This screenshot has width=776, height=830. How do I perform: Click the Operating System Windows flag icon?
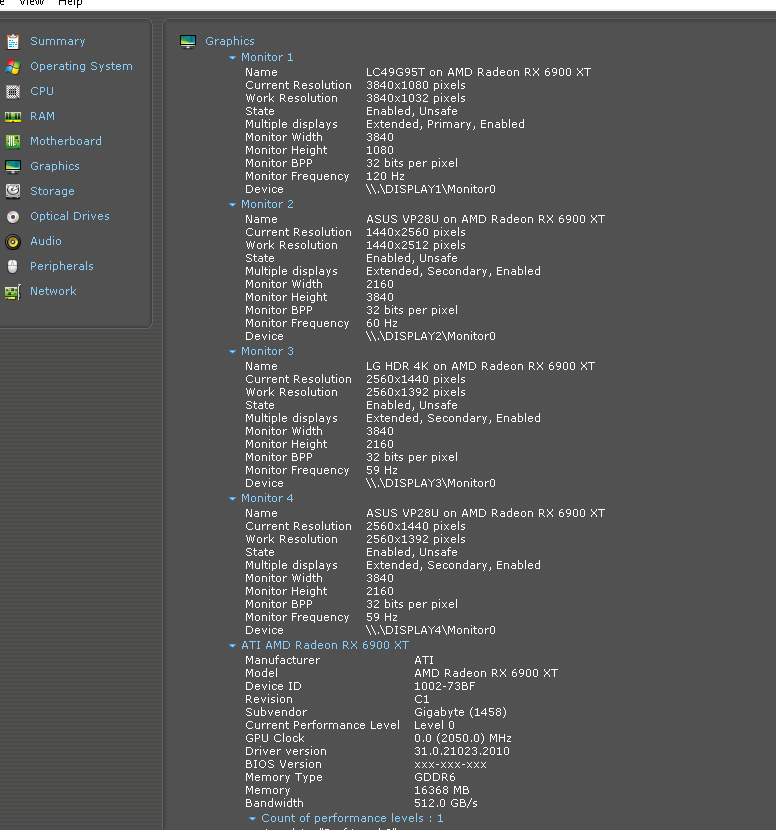[13, 67]
